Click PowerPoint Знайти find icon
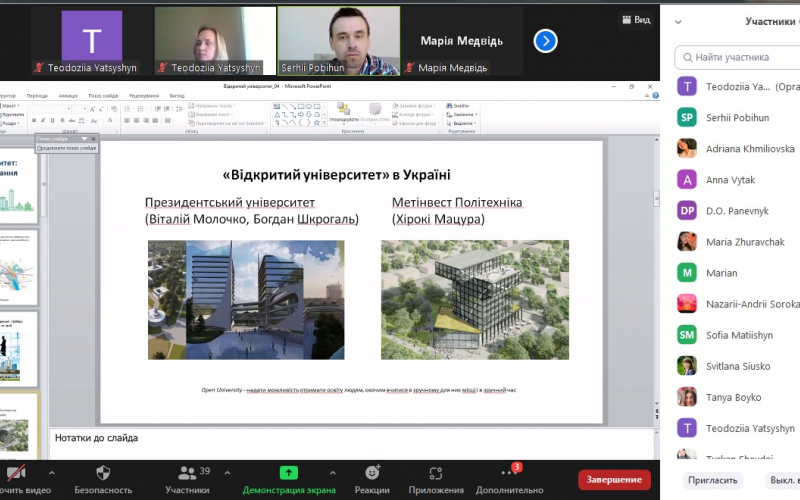The image size is (800, 500). (x=449, y=106)
